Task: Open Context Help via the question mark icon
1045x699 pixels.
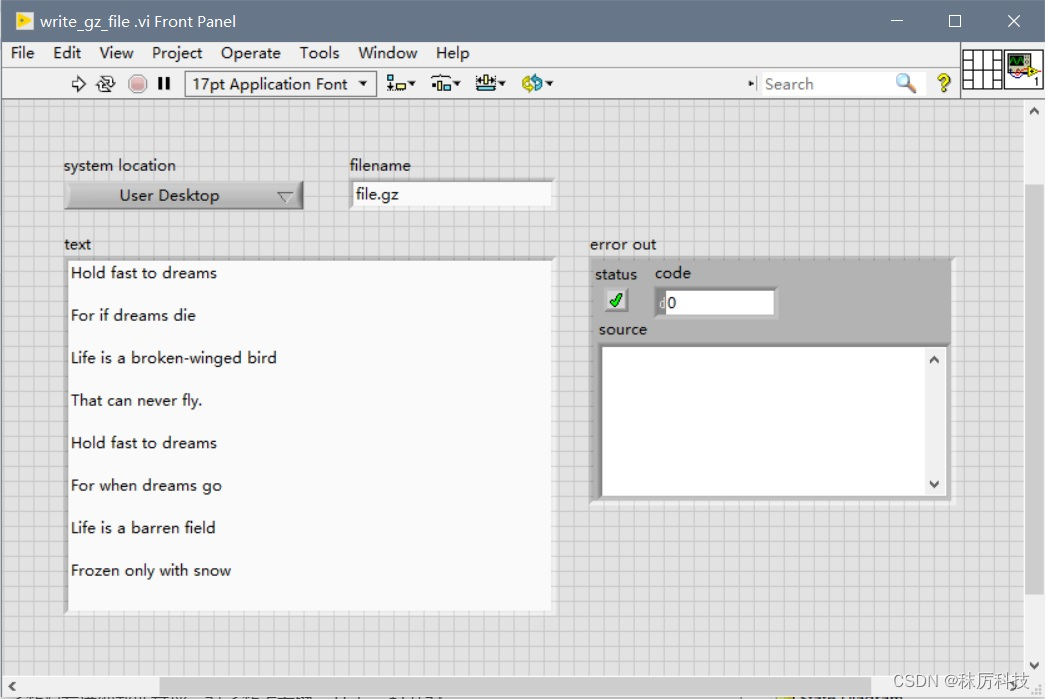Action: 943,84
